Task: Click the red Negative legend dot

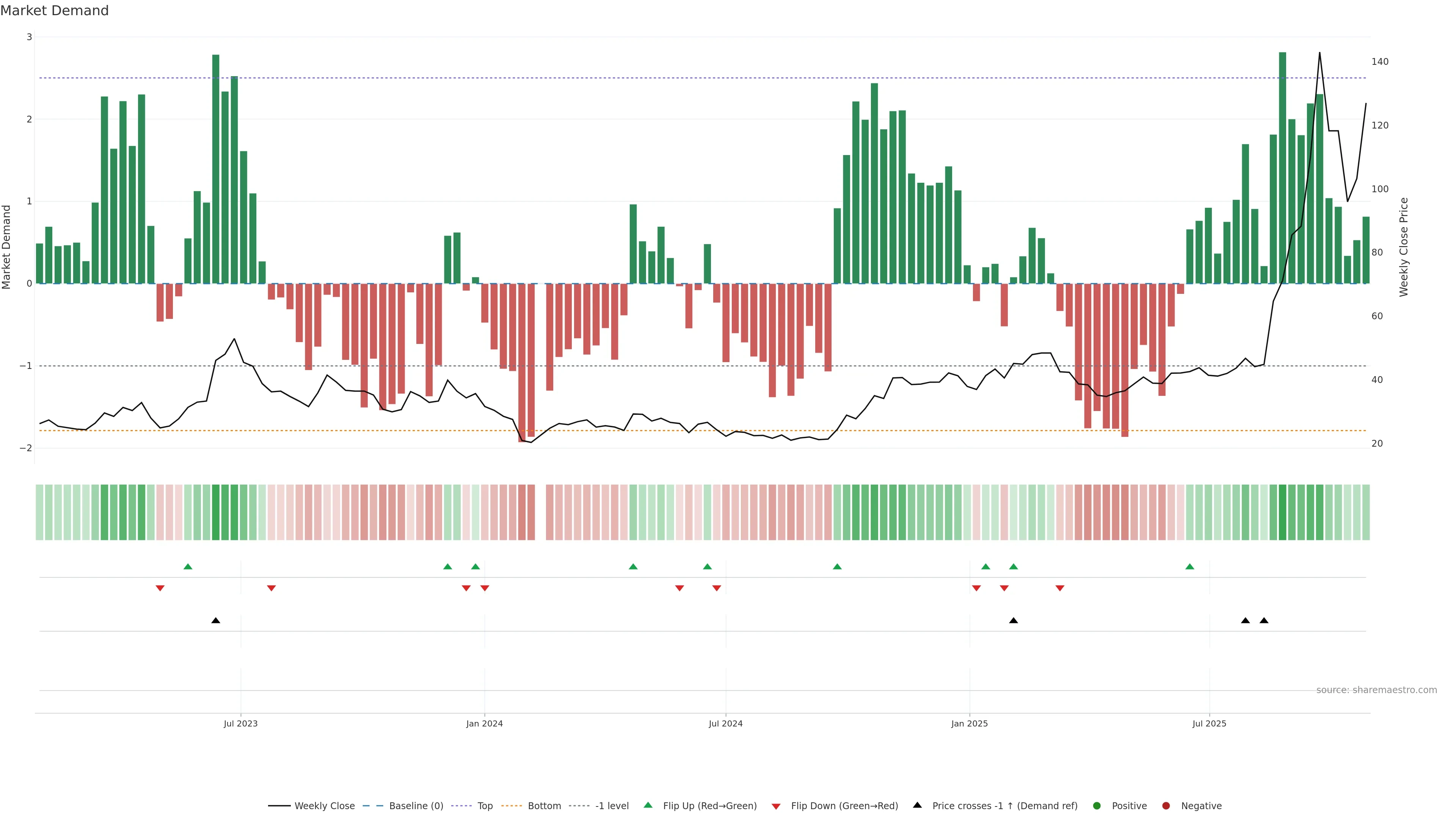Action: [x=1166, y=806]
